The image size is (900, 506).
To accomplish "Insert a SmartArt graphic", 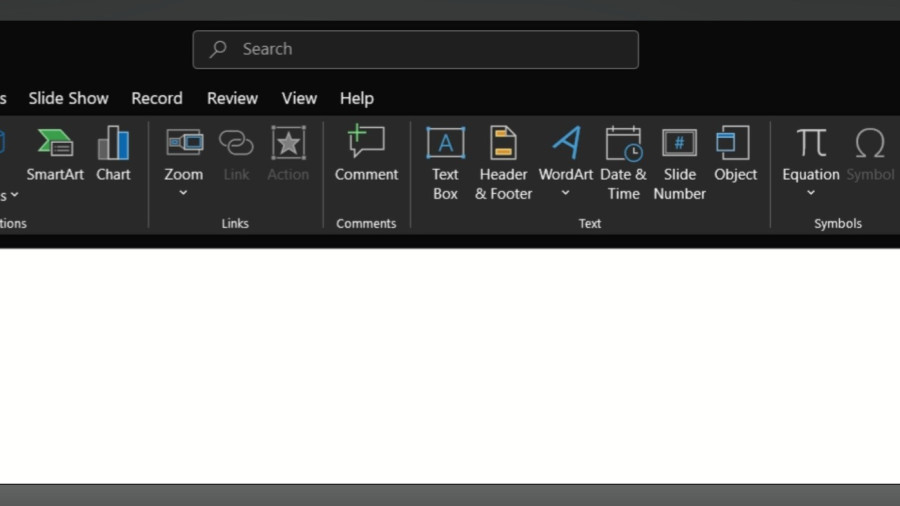I will pyautogui.click(x=55, y=154).
